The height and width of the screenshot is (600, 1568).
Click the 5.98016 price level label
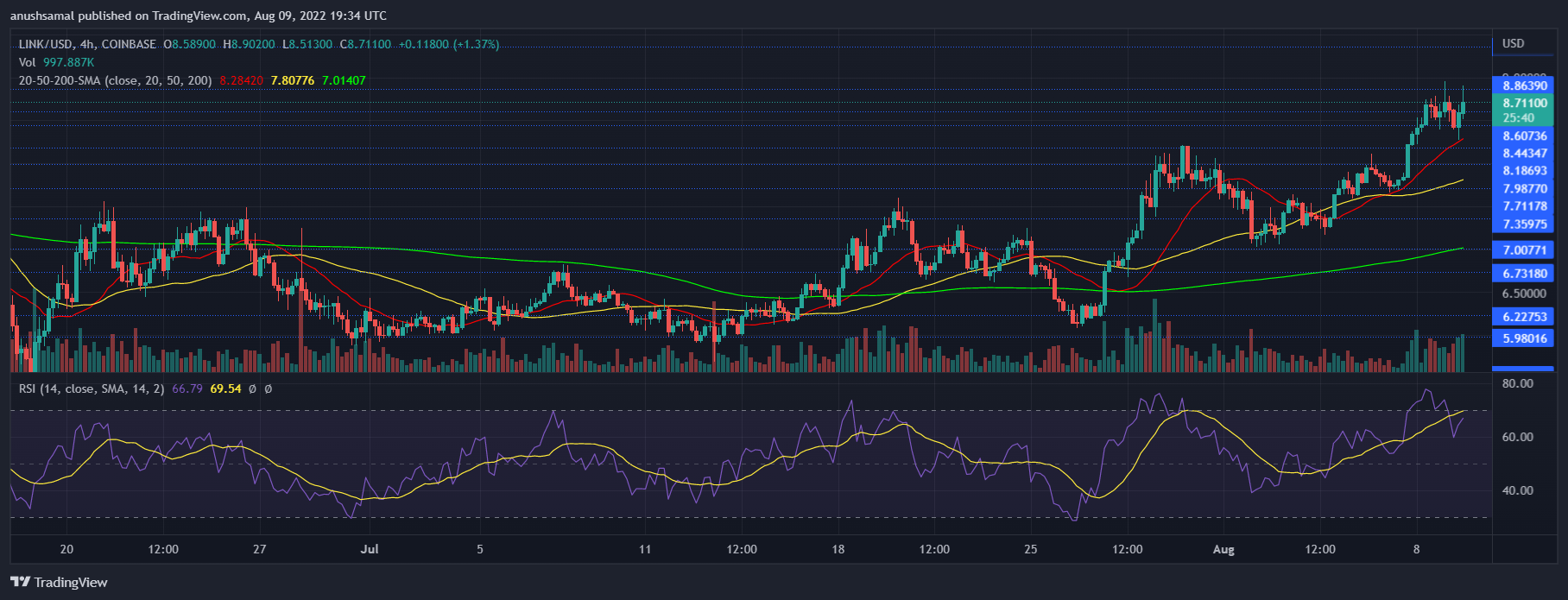click(x=1523, y=338)
